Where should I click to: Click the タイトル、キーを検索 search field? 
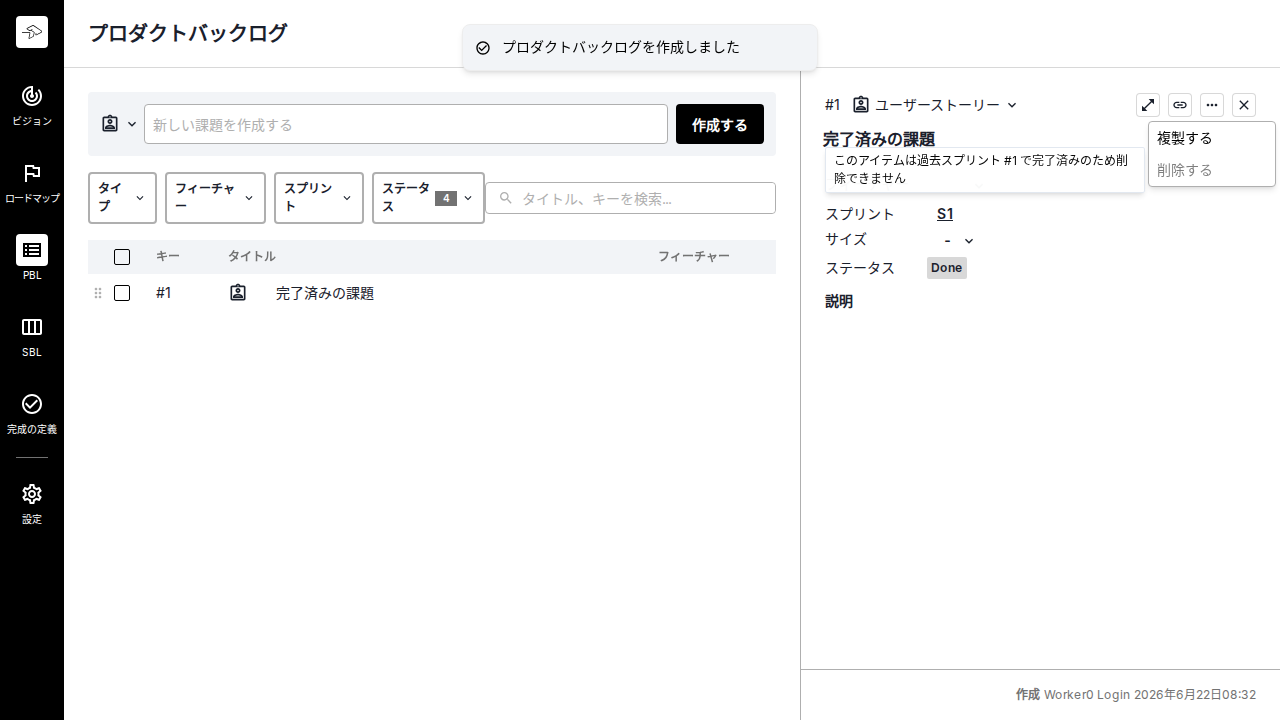(x=631, y=198)
